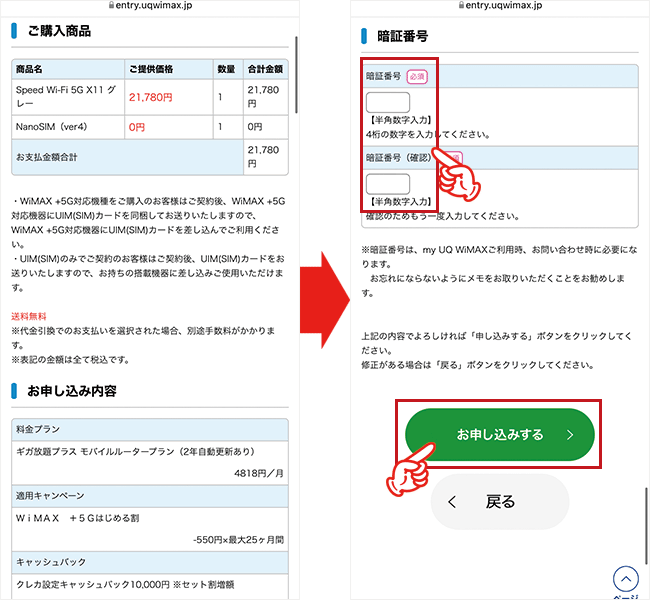Viewport: 650px width, 600px height.
Task: Click the WiMAX +5Gはじめる割 text
Action: 78,518
